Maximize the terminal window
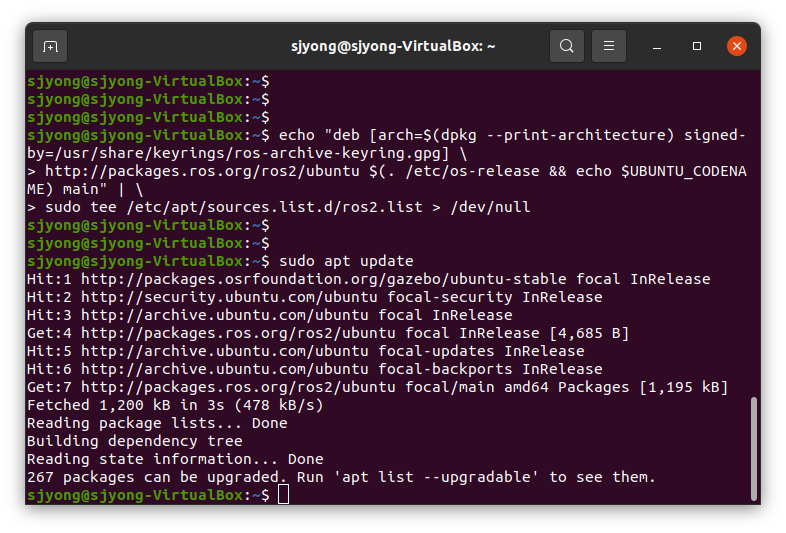The height and width of the screenshot is (533, 786). (697, 46)
